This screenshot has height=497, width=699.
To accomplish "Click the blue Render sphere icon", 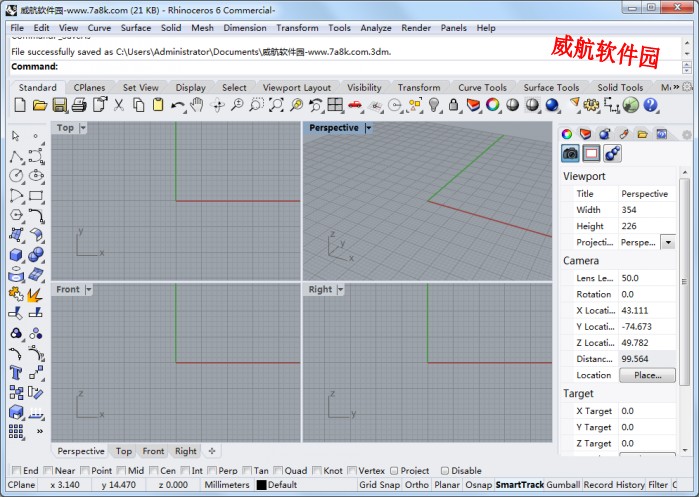I will point(552,105).
